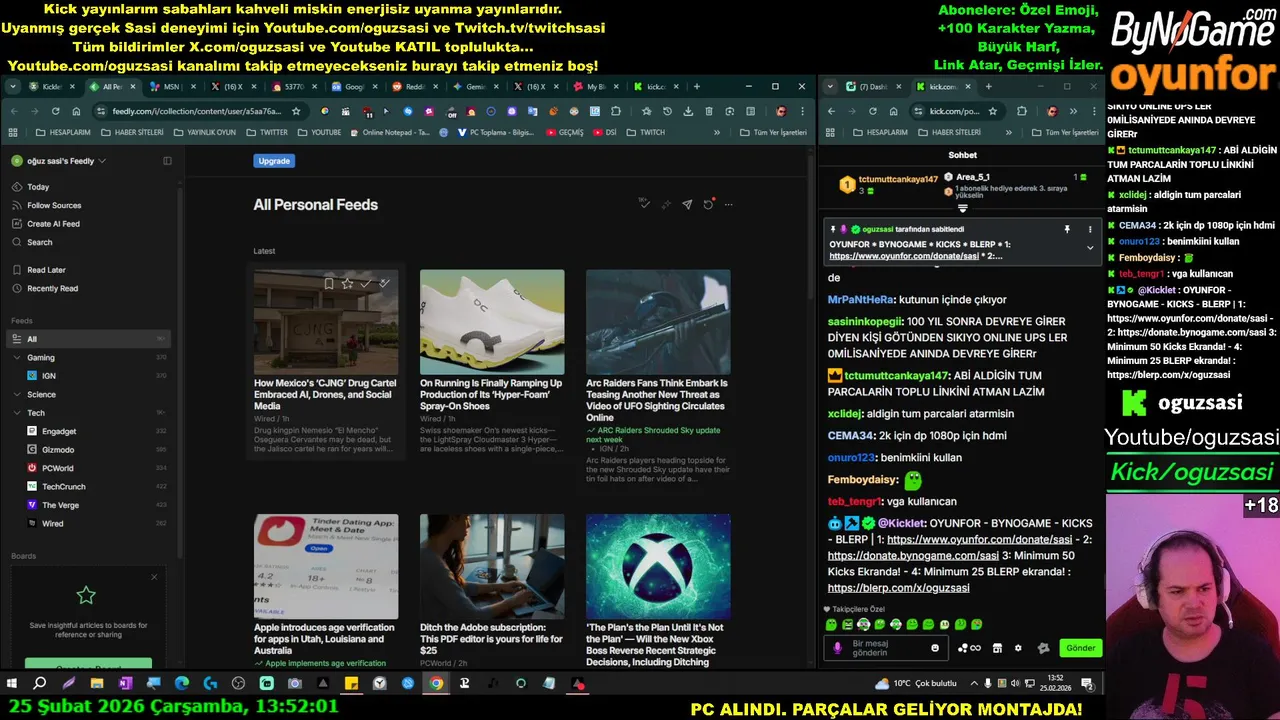Screen dimensions: 1280x720
Task: Select the TechCrunch feed
Action: click(x=63, y=487)
